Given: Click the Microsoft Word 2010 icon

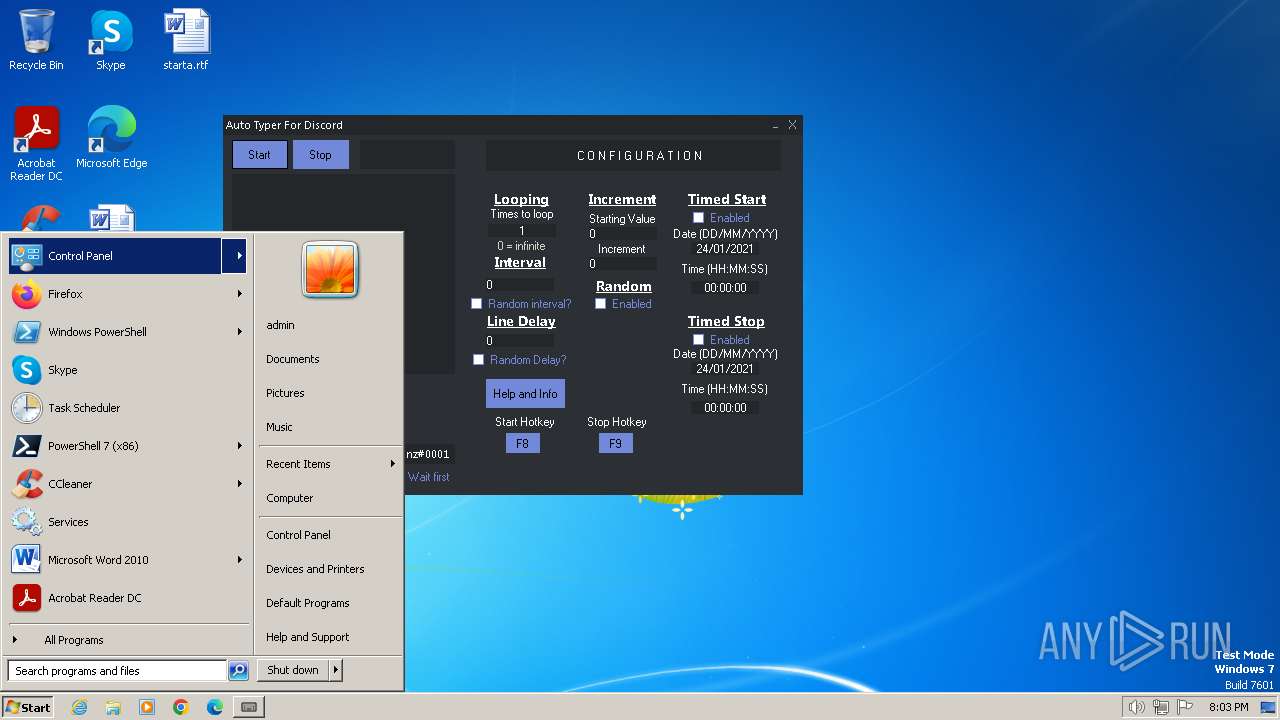Looking at the screenshot, I should pos(27,560).
